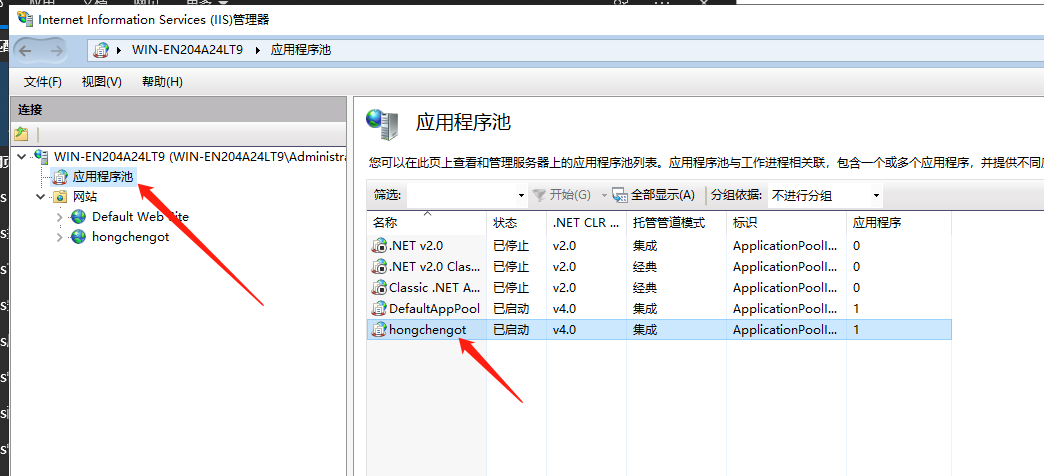Click the connect-to-server icon under 连接
Screen dimensions: 1044x476
21,133
